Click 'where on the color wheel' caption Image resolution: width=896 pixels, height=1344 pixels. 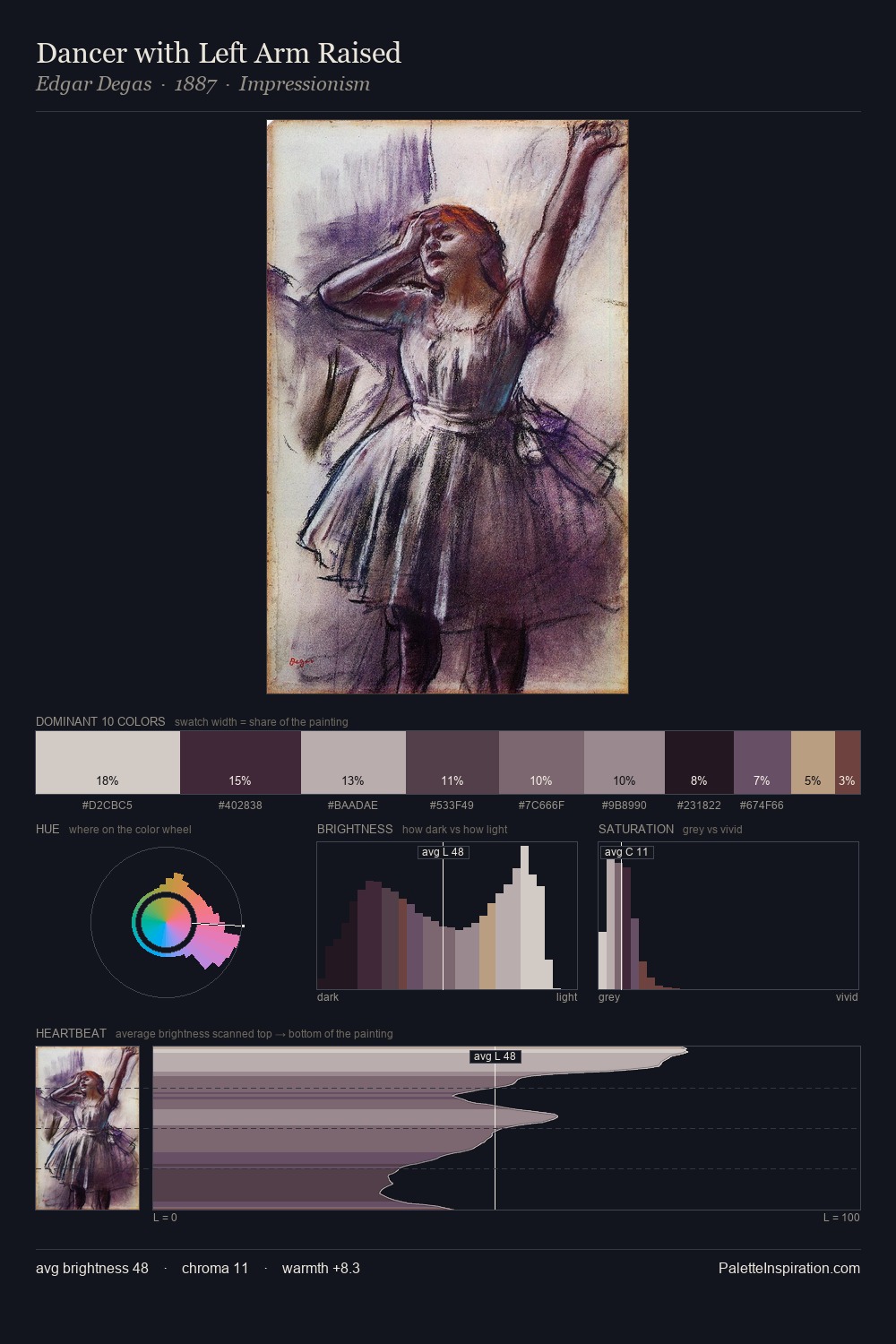(130, 829)
